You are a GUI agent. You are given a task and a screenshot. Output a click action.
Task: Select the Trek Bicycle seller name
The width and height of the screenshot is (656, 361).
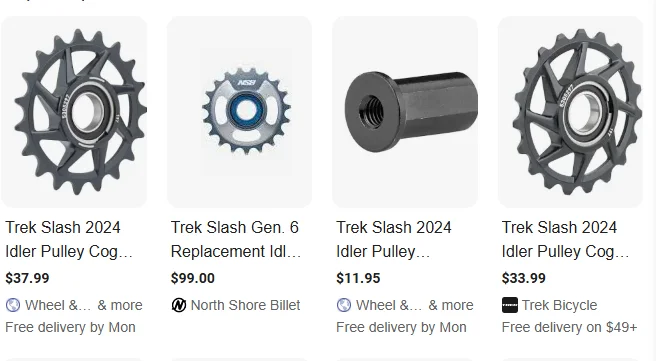[559, 305]
